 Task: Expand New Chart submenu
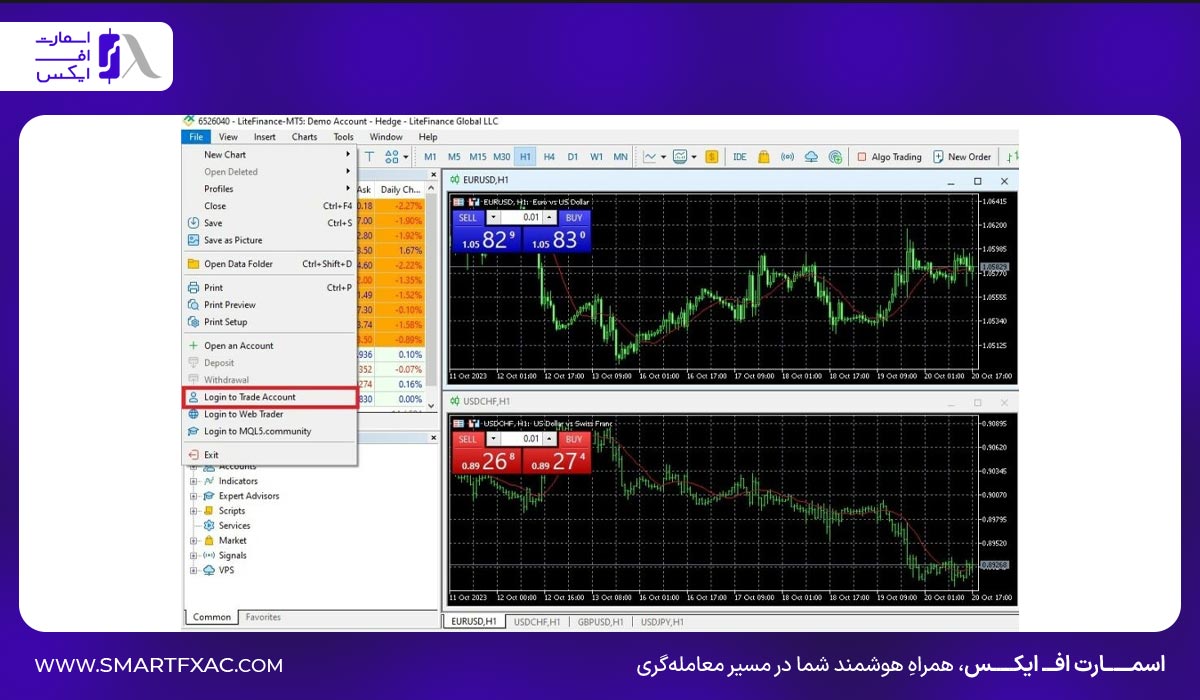click(269, 155)
